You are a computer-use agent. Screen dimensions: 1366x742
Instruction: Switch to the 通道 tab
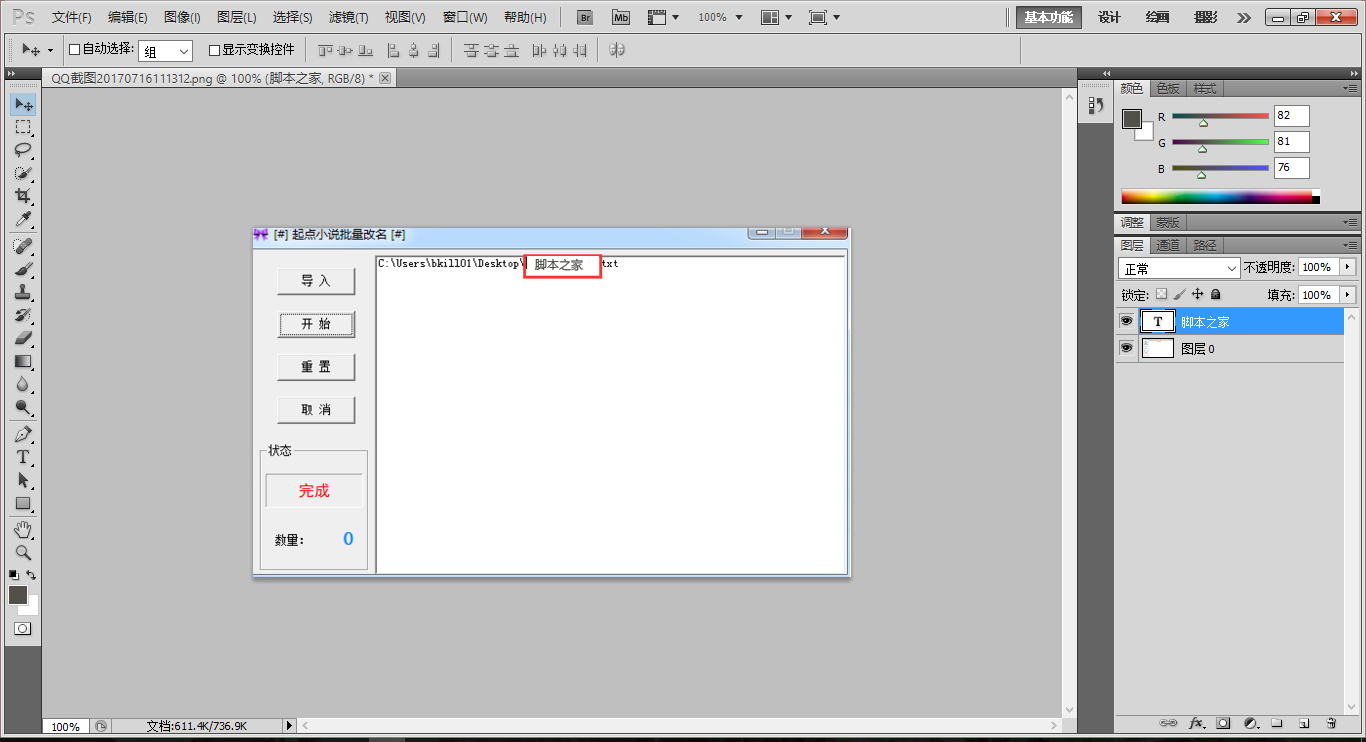[x=1168, y=245]
